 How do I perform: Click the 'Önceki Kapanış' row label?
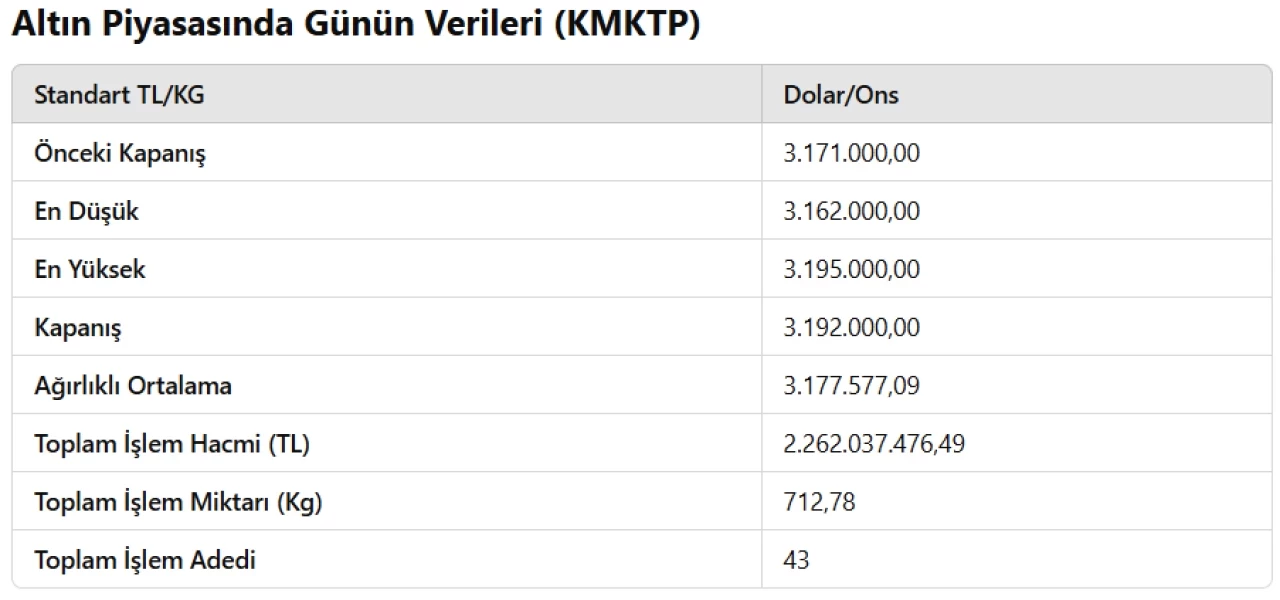coord(120,153)
